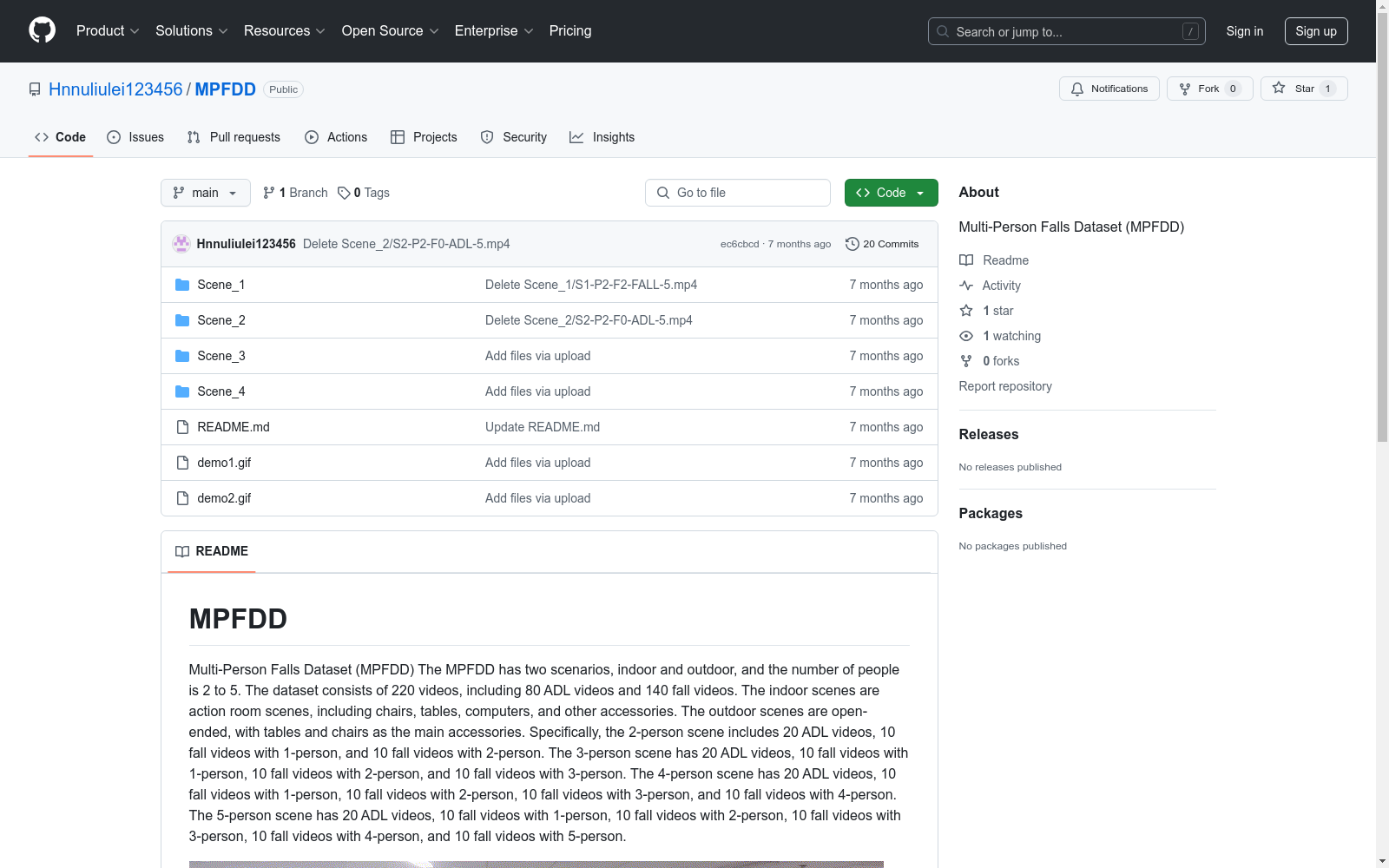
Task: Click the GitHub Octocat logo
Action: (42, 30)
